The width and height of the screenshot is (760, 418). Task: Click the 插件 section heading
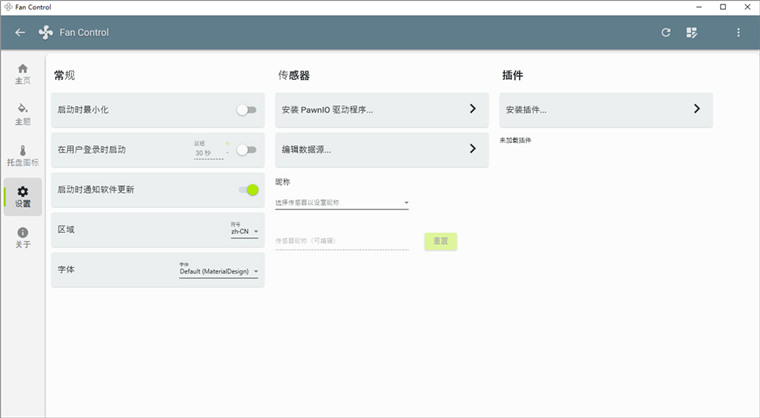512,75
